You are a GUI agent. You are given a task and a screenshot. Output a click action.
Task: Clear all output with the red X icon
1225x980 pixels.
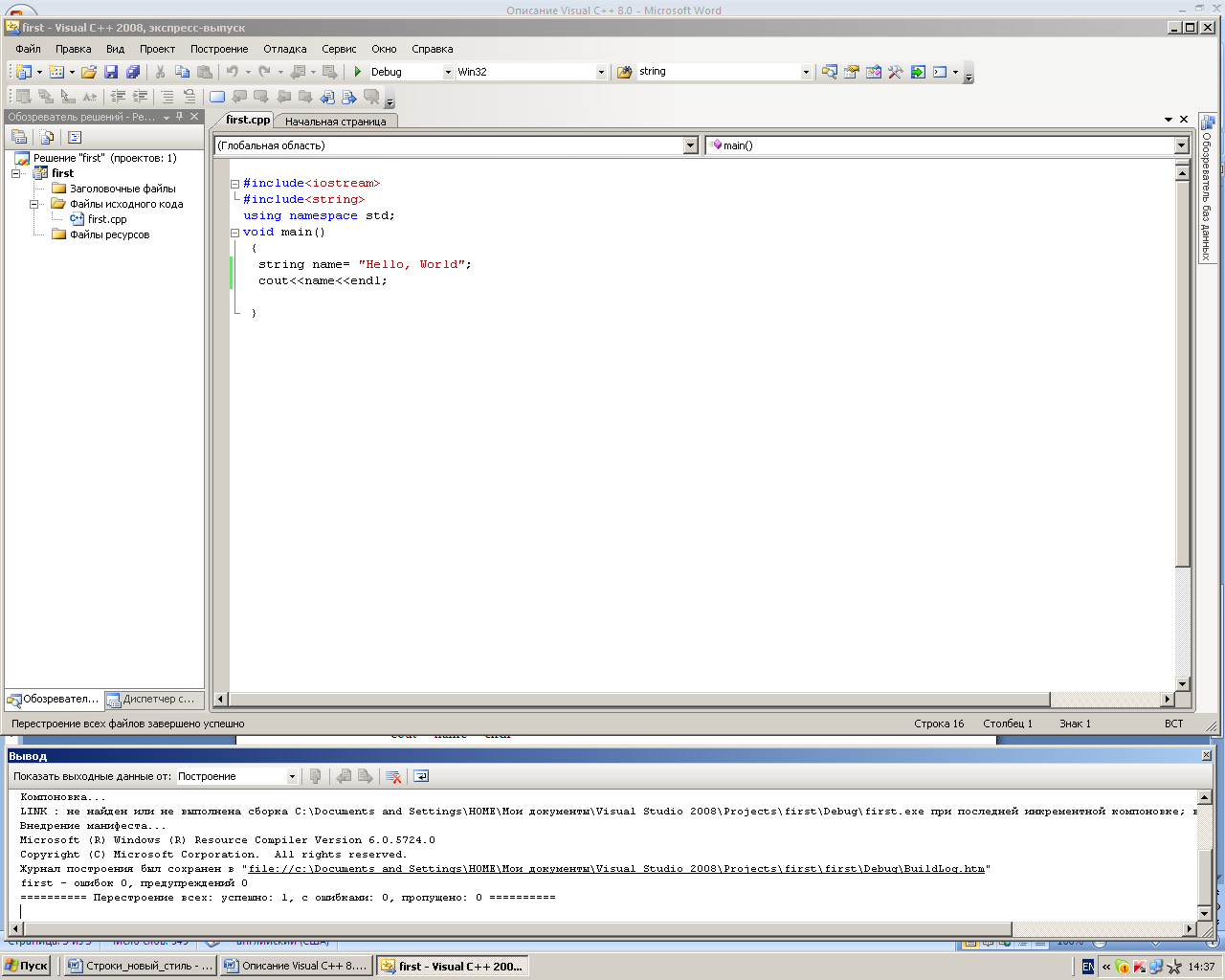pos(392,776)
